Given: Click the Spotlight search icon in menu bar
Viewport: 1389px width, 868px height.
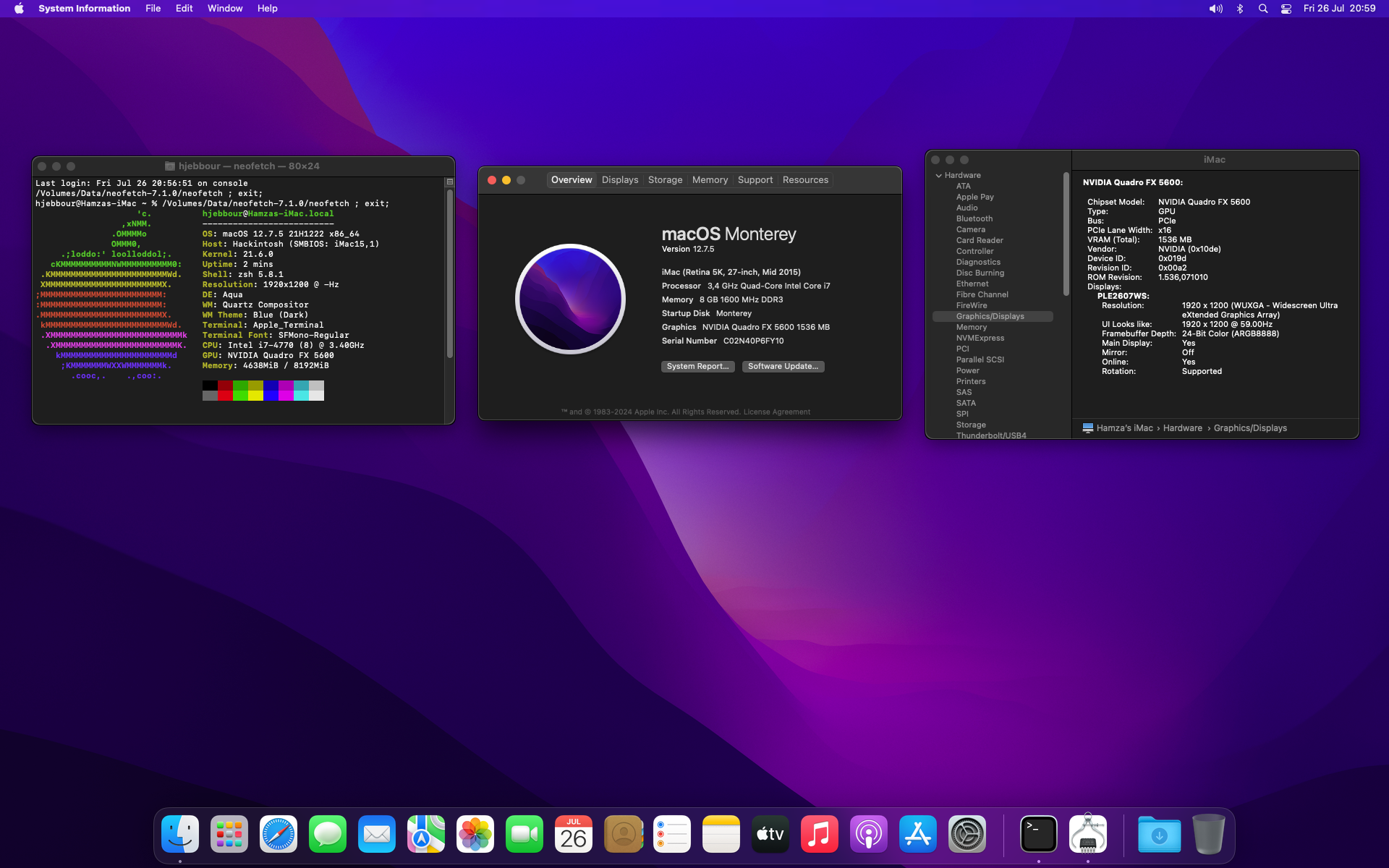Looking at the screenshot, I should point(1263,9).
